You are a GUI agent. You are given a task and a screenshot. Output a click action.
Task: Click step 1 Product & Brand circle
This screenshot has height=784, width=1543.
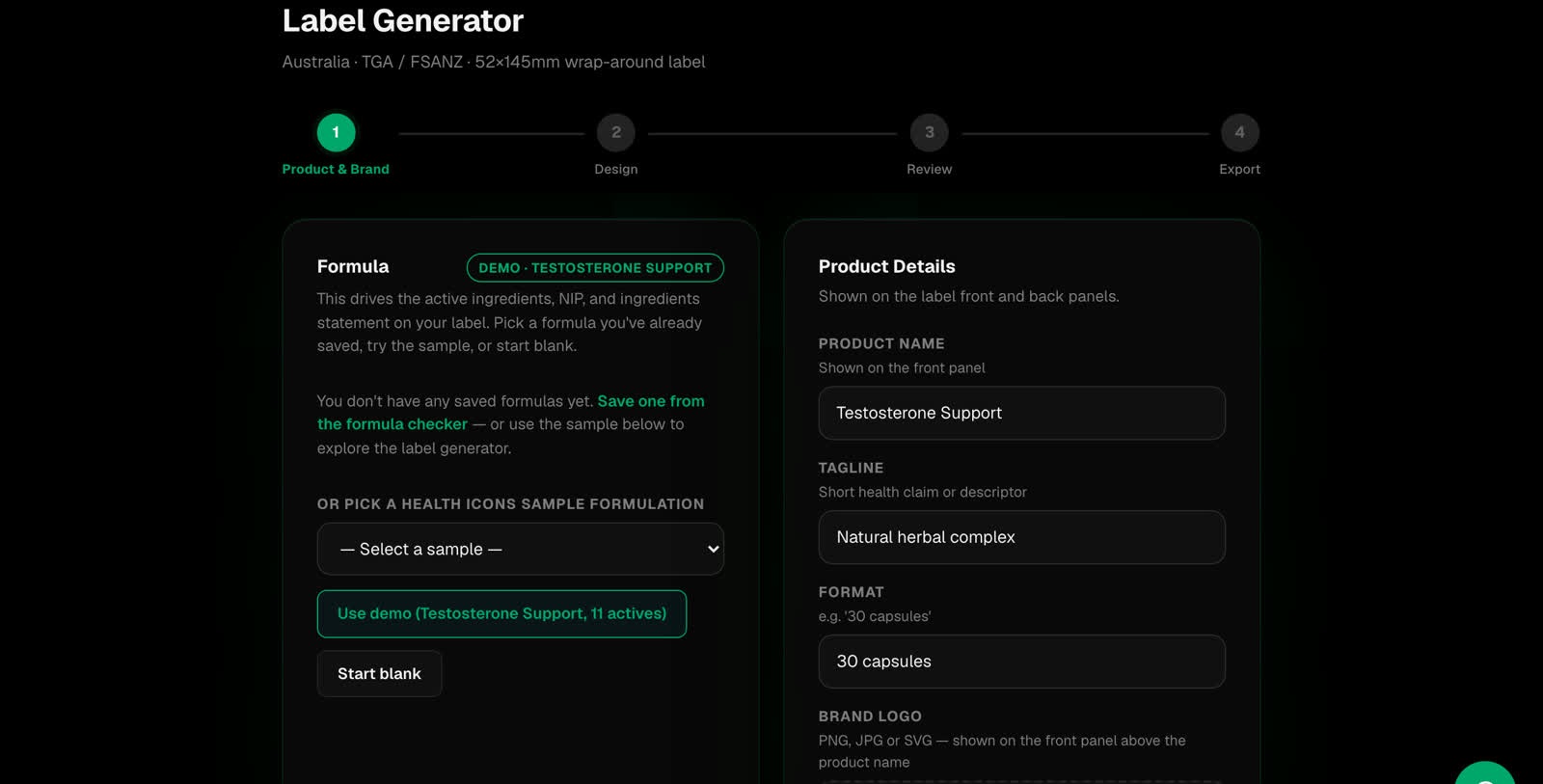click(336, 133)
